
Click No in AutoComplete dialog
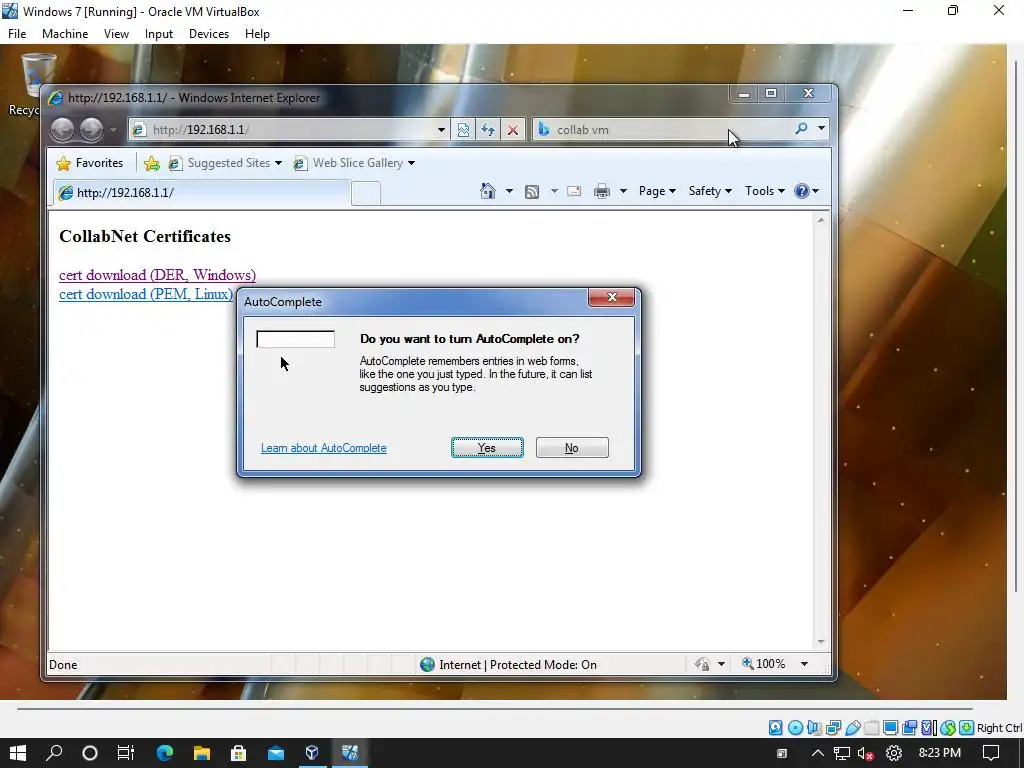tap(571, 448)
